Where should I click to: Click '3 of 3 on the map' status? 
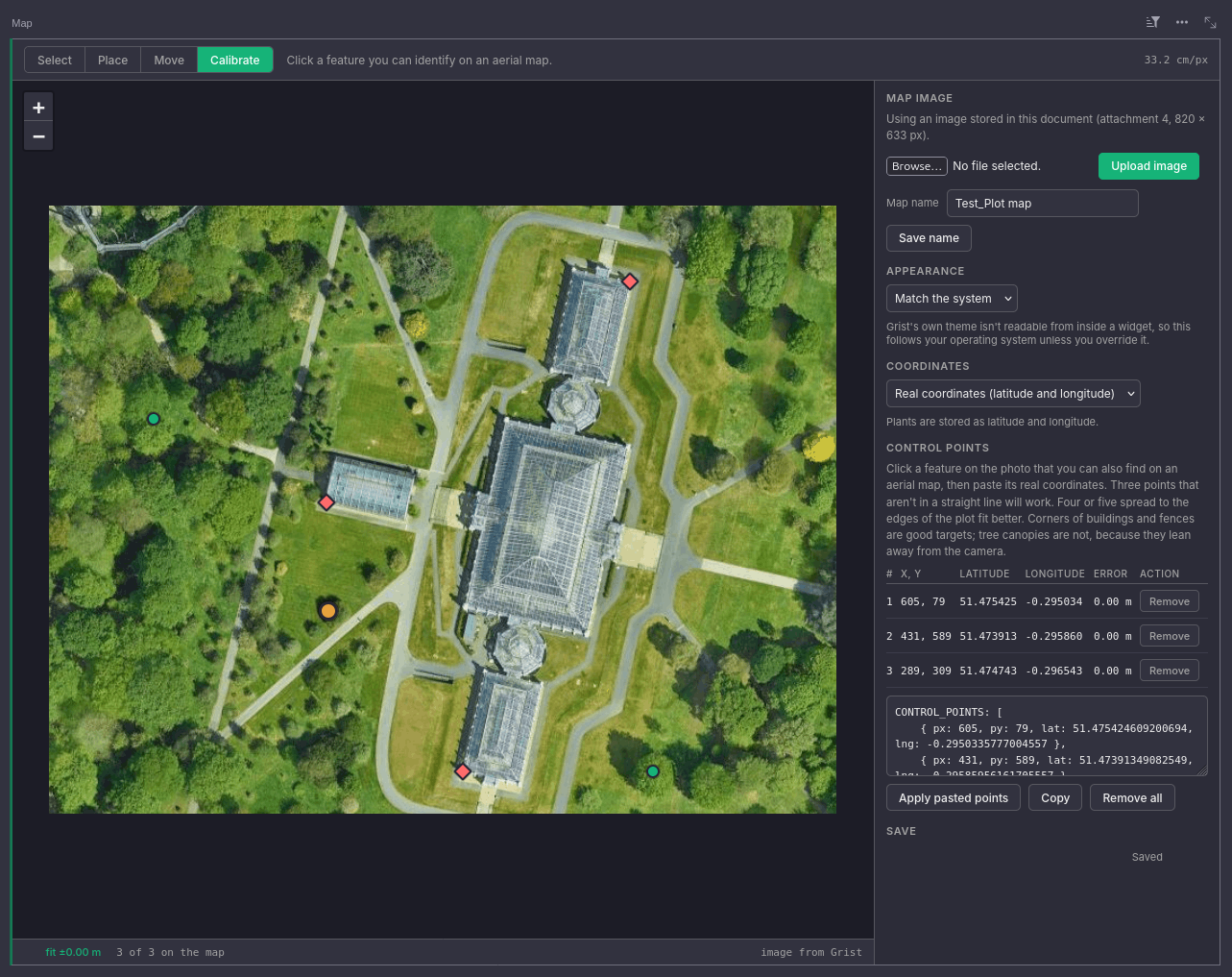170,952
